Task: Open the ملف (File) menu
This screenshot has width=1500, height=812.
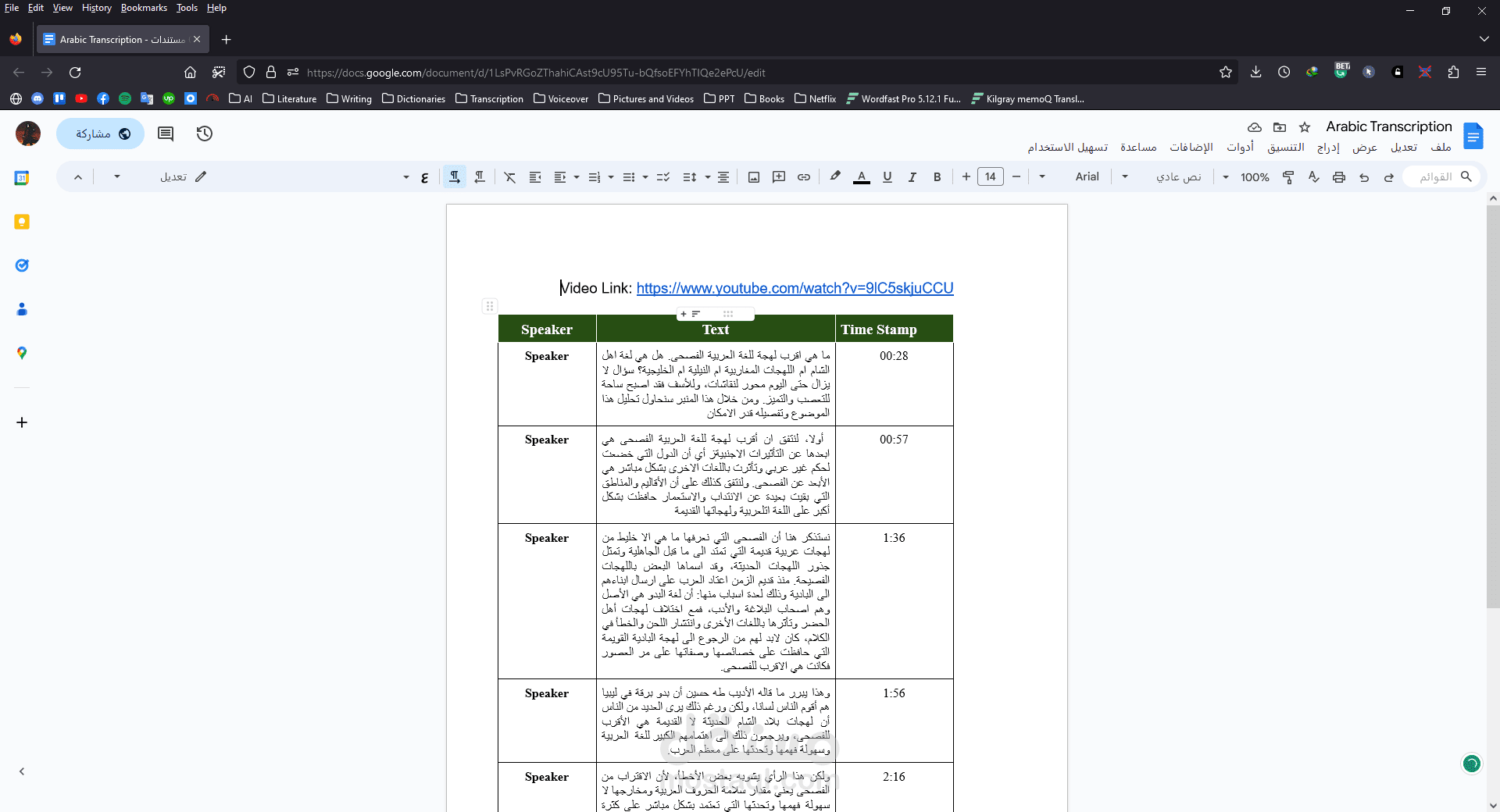Action: (1441, 147)
